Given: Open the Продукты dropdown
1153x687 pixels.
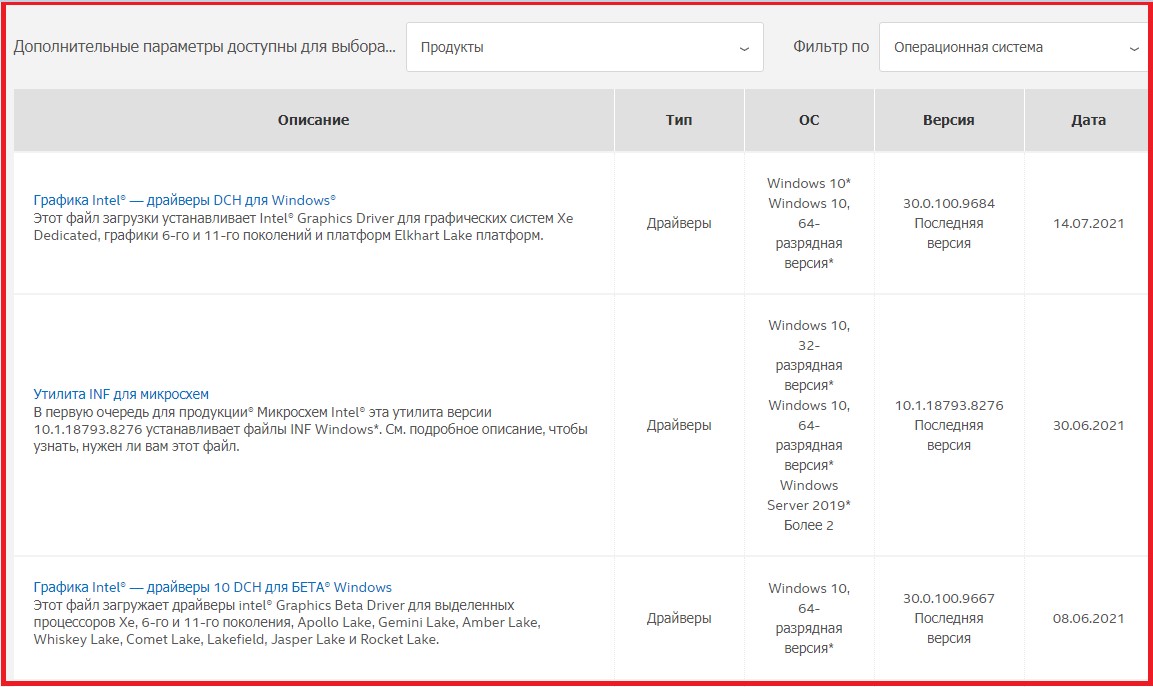Looking at the screenshot, I should (585, 47).
